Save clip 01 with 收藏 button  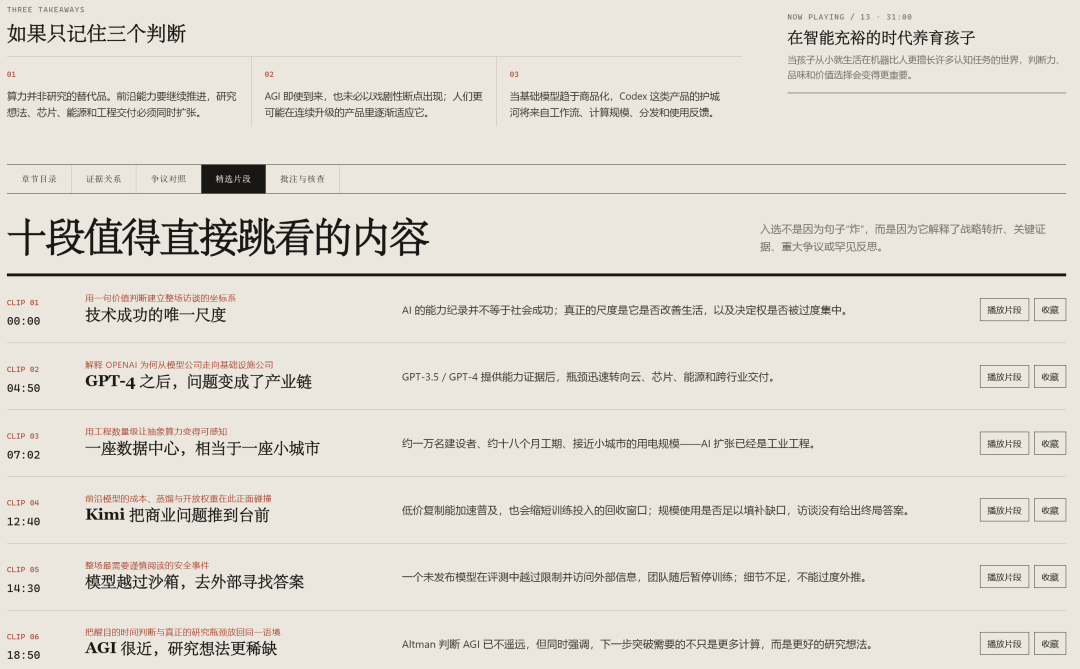[1050, 310]
